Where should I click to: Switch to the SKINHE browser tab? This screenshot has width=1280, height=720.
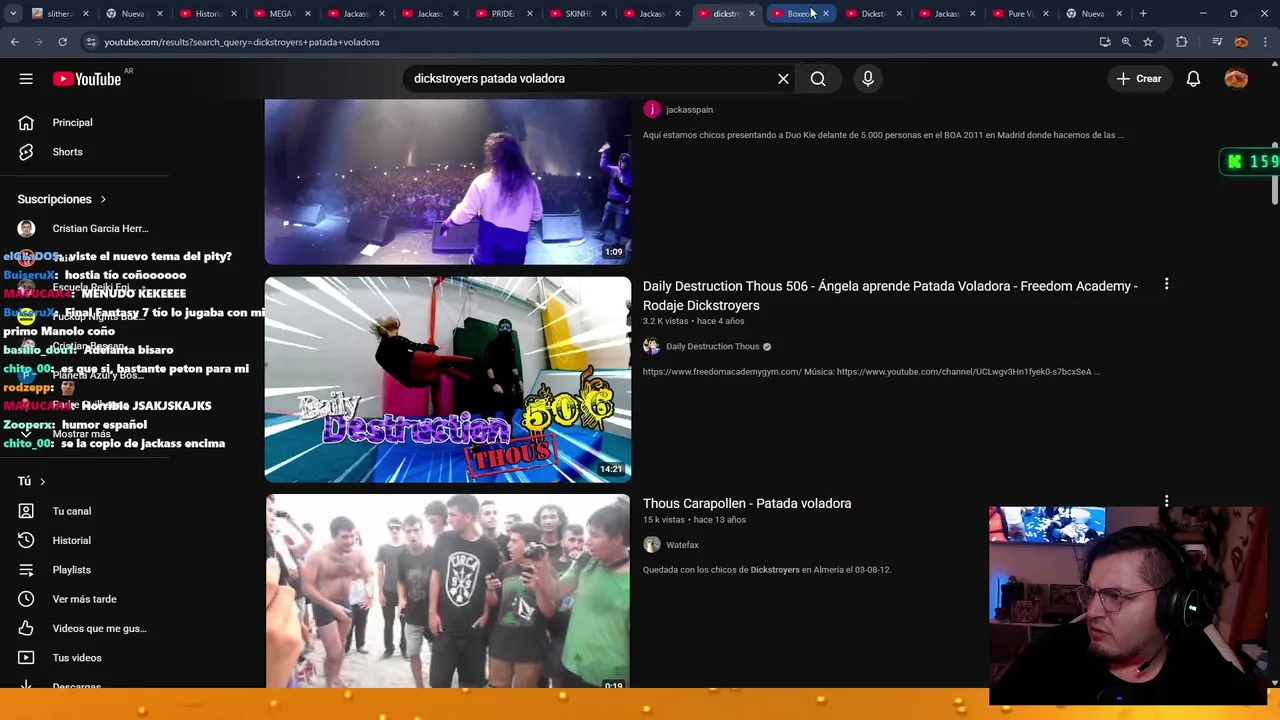click(577, 13)
